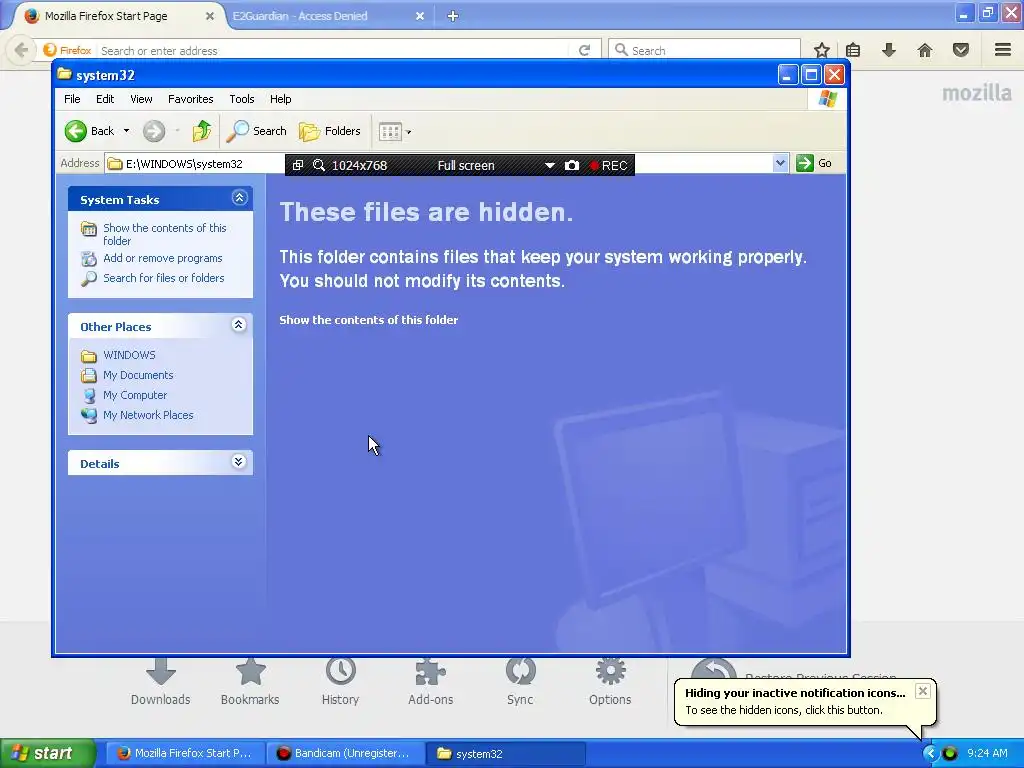This screenshot has height=768, width=1024.
Task: Click Bookmarks on the Firefox start page
Action: pos(250,682)
